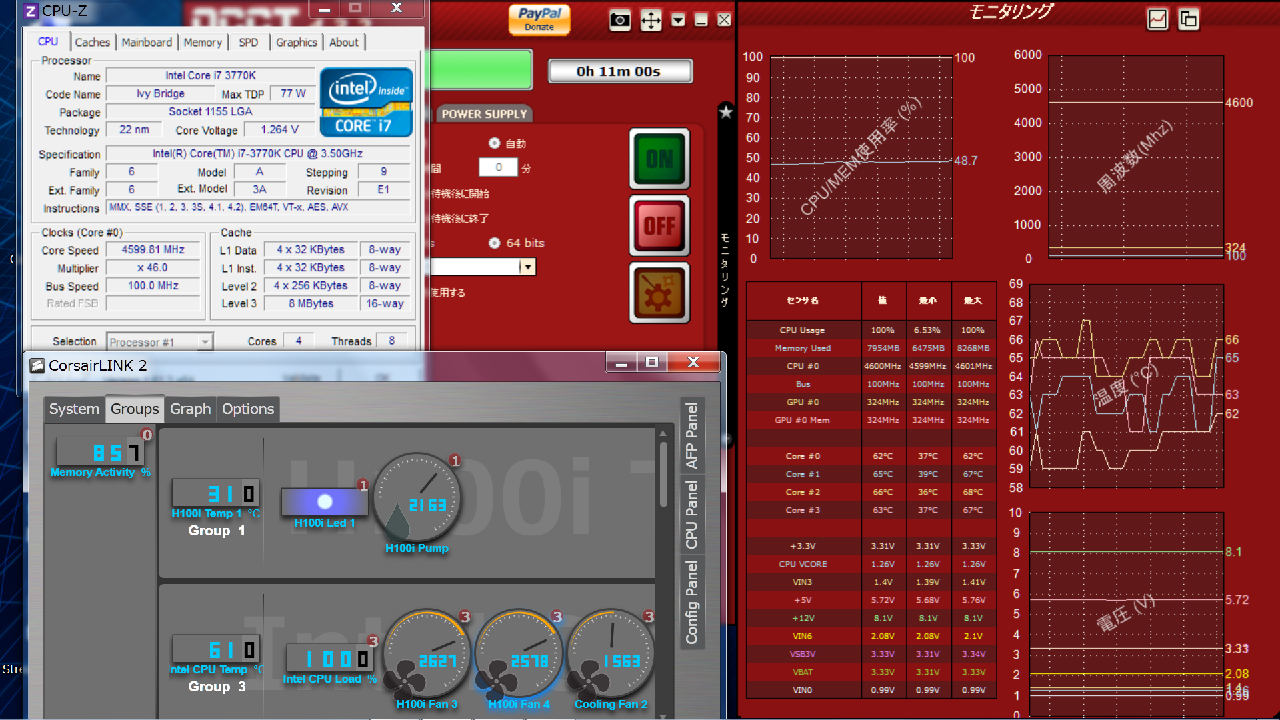Click the minutes input field in OCCT
The image size is (1280, 720).
click(x=498, y=167)
